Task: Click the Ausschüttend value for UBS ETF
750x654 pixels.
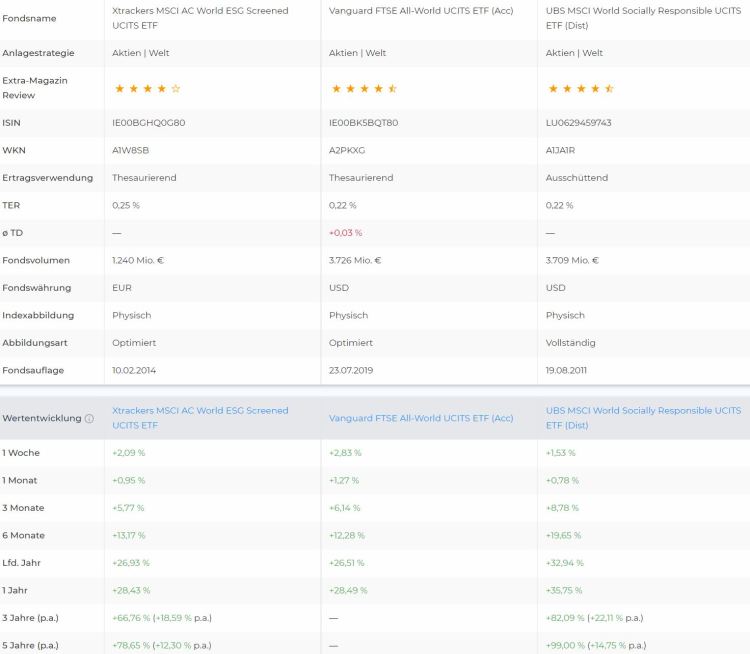Action: [x=574, y=178]
